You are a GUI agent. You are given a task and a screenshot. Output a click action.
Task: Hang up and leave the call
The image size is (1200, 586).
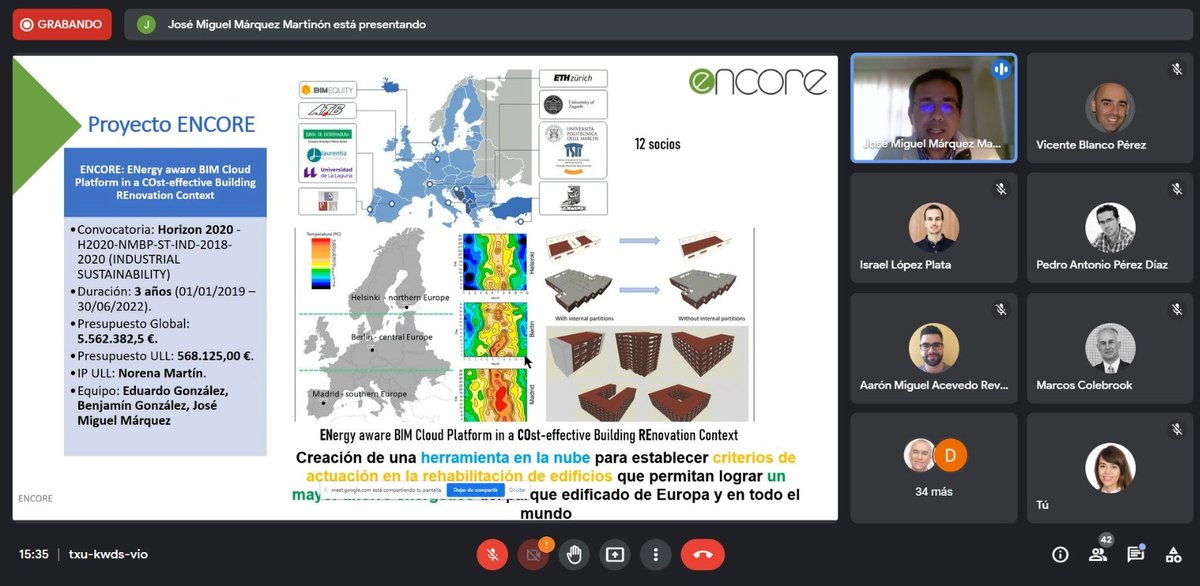tap(703, 554)
